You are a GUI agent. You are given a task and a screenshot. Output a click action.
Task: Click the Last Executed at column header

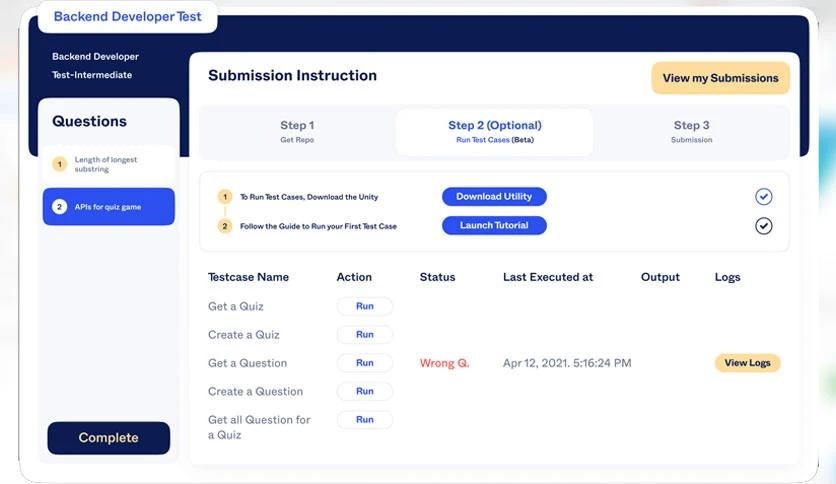[548, 277]
